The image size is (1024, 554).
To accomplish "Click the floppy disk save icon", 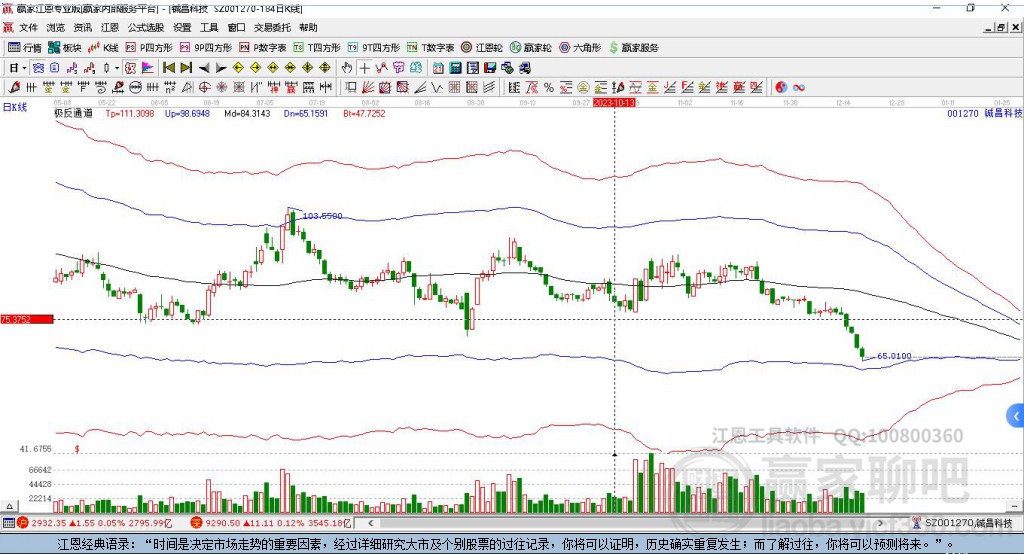I will 490,68.
